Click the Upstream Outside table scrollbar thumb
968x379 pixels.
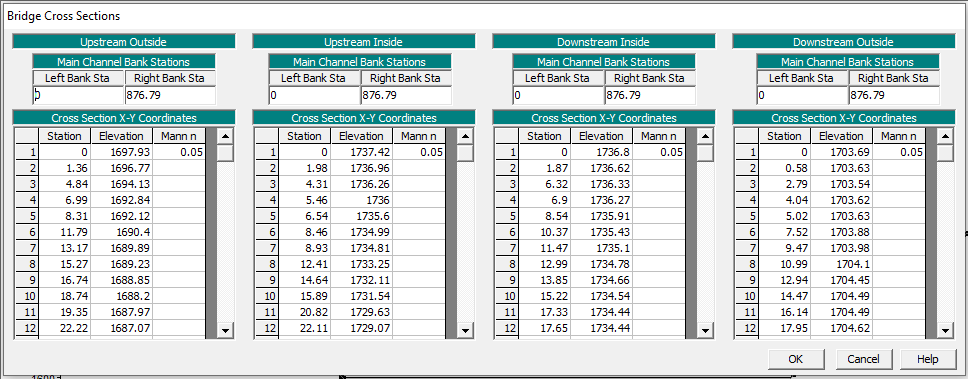tap(225, 152)
